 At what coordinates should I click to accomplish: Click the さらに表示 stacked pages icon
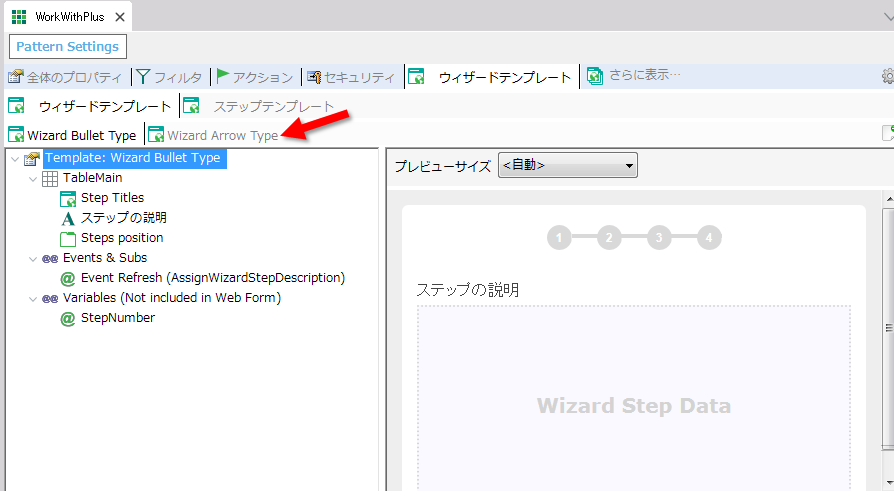[595, 76]
